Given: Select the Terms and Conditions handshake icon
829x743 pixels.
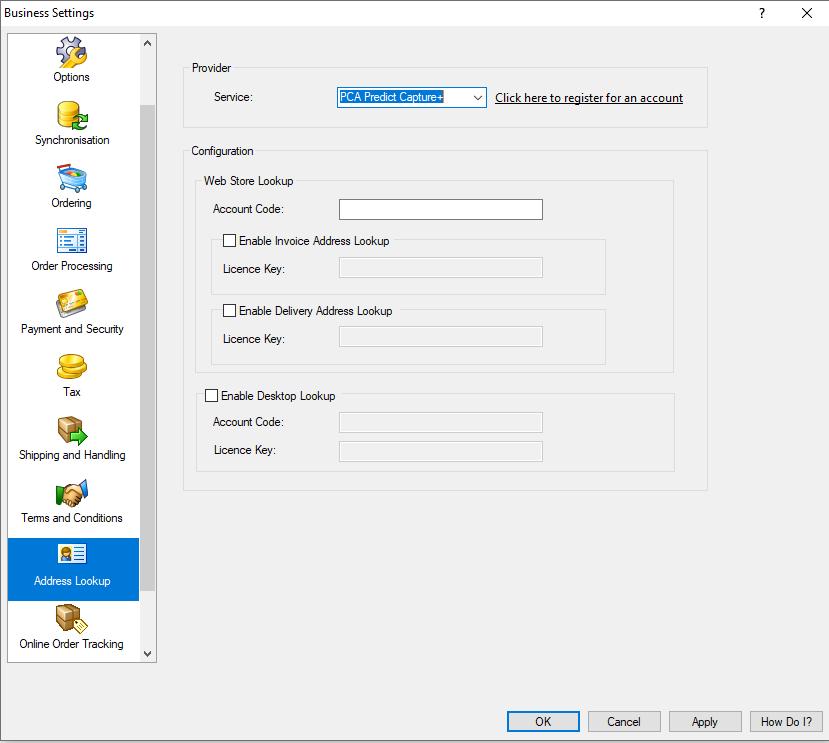Looking at the screenshot, I should pyautogui.click(x=72, y=493).
